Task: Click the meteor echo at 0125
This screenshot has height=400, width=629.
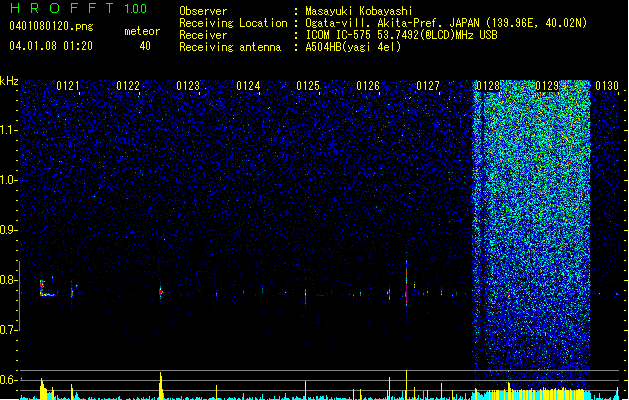Action: tap(305, 297)
